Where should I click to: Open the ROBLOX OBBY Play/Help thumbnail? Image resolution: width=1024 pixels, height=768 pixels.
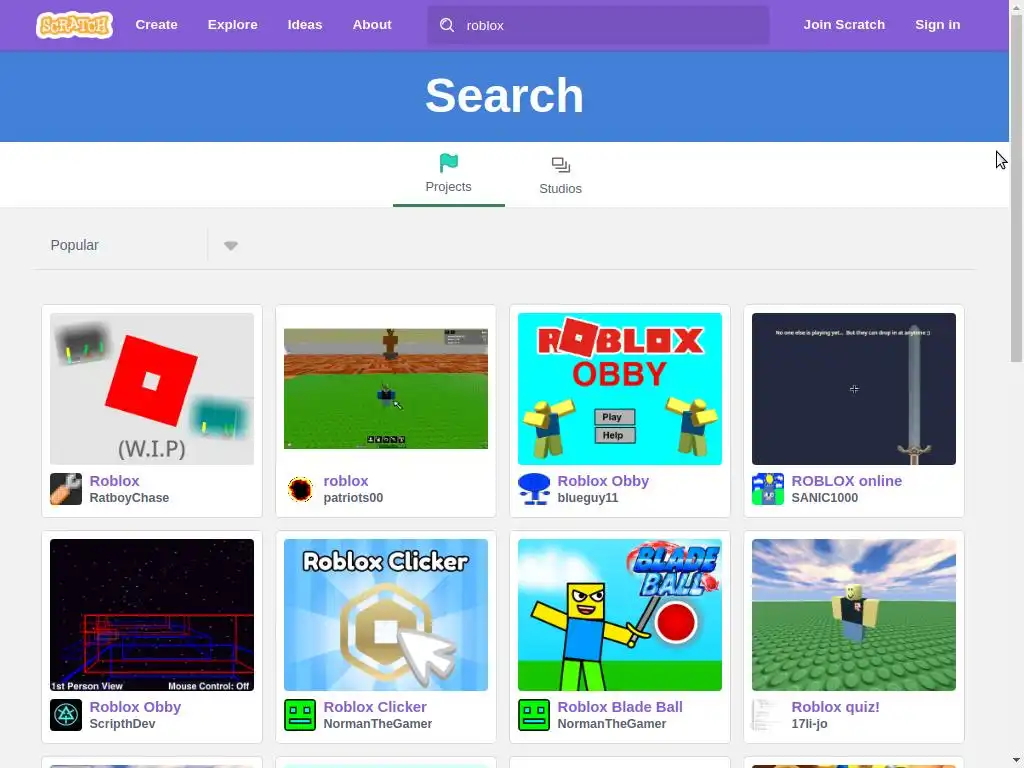[x=620, y=389]
